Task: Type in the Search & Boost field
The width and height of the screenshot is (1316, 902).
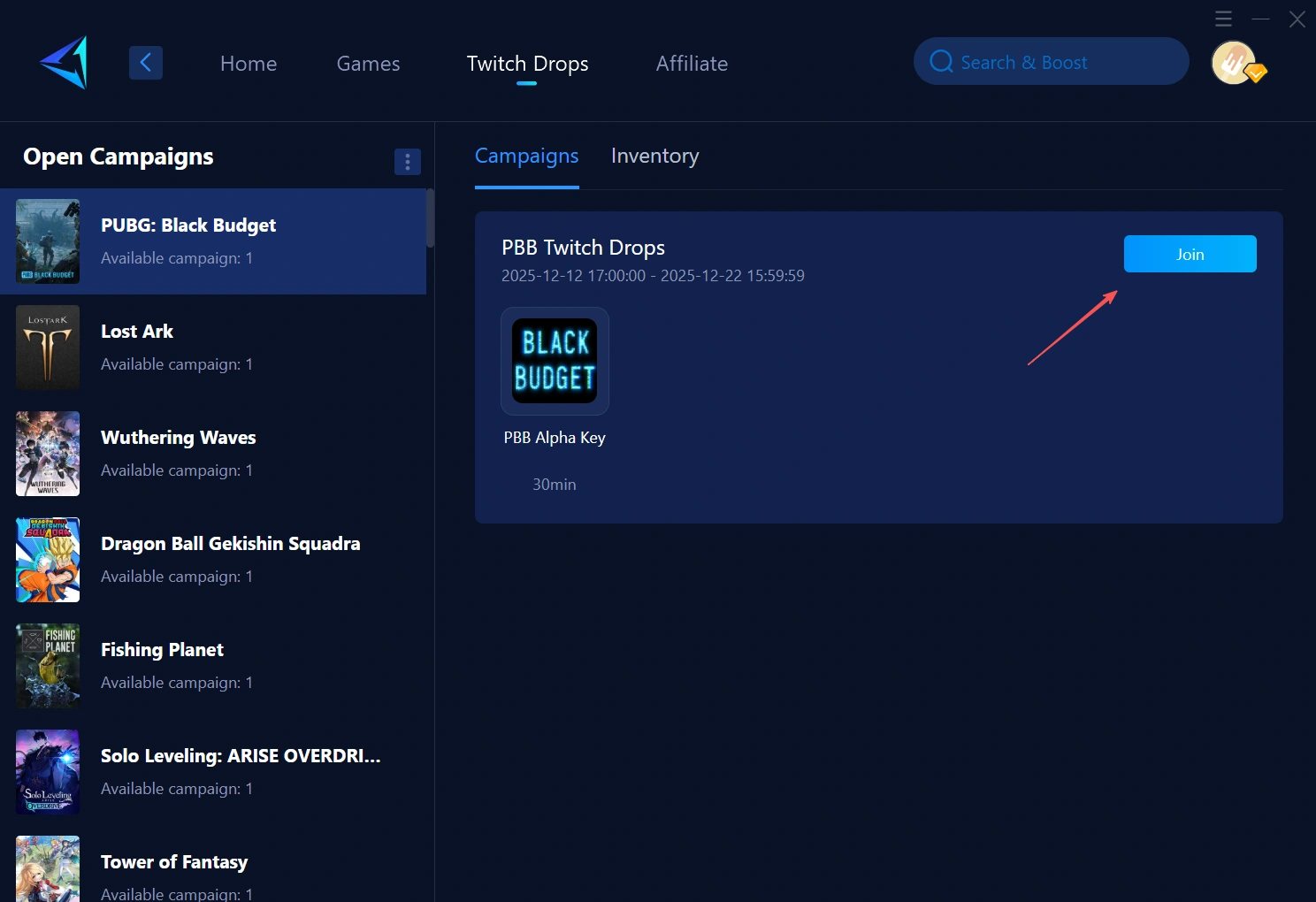Action: (x=1061, y=62)
